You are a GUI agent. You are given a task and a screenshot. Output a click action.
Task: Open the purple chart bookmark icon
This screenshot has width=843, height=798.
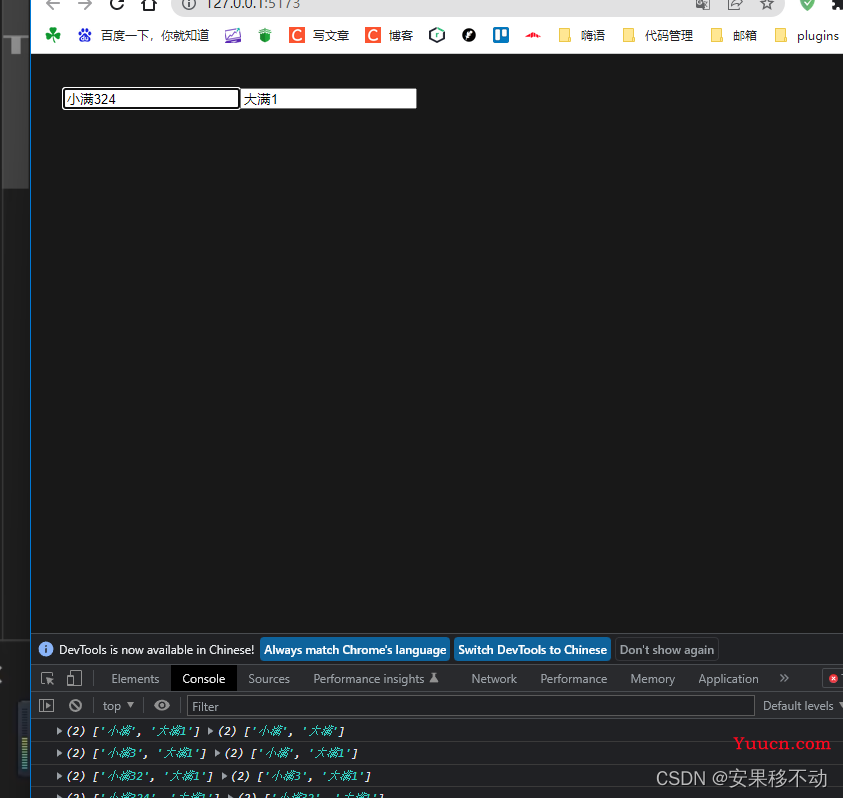(x=233, y=35)
